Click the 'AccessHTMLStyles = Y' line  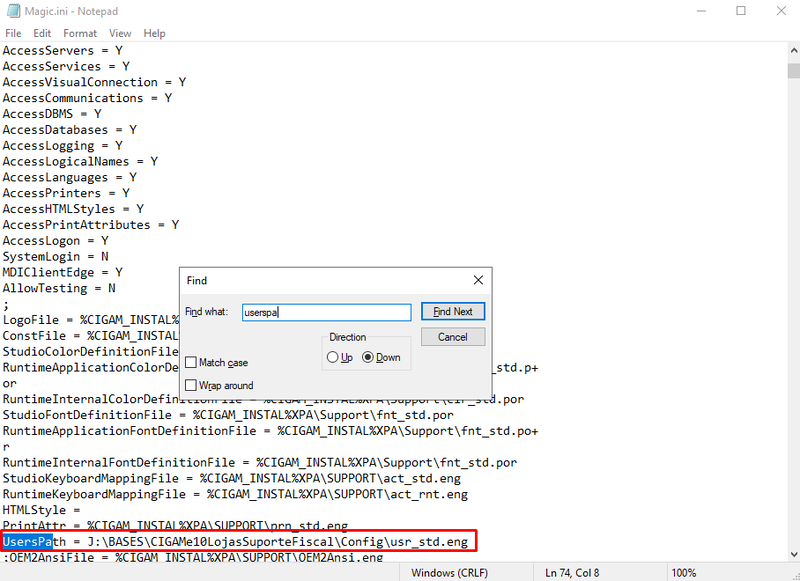pyautogui.click(x=73, y=209)
